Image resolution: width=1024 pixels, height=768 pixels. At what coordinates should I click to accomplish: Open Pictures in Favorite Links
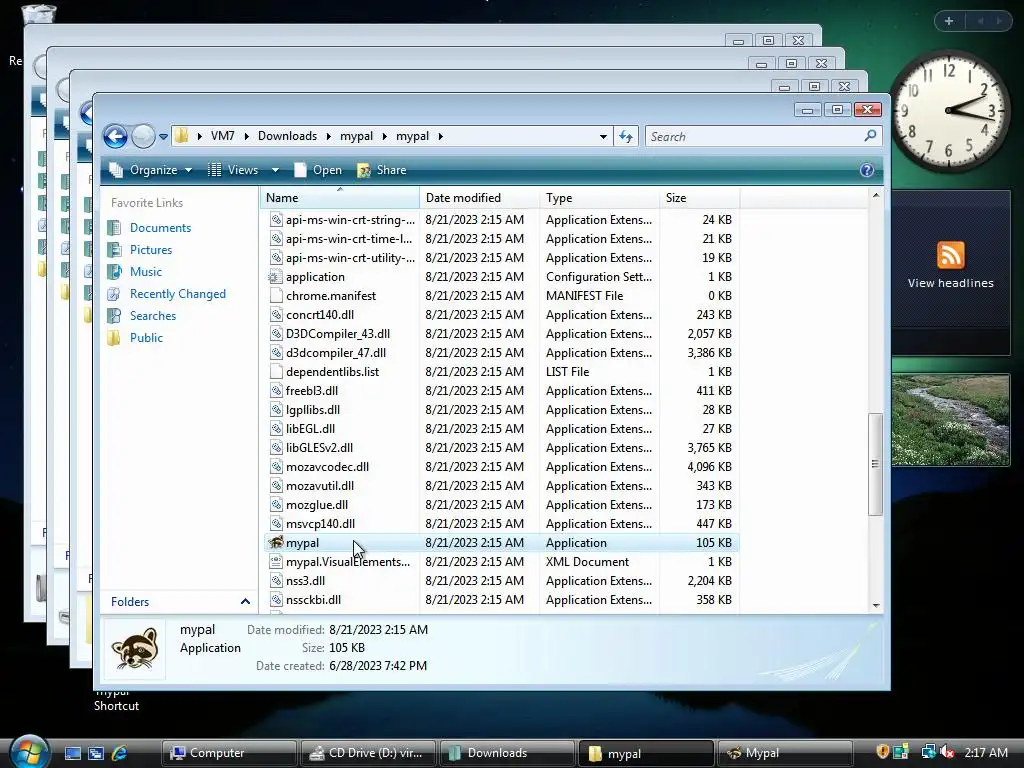click(x=151, y=249)
